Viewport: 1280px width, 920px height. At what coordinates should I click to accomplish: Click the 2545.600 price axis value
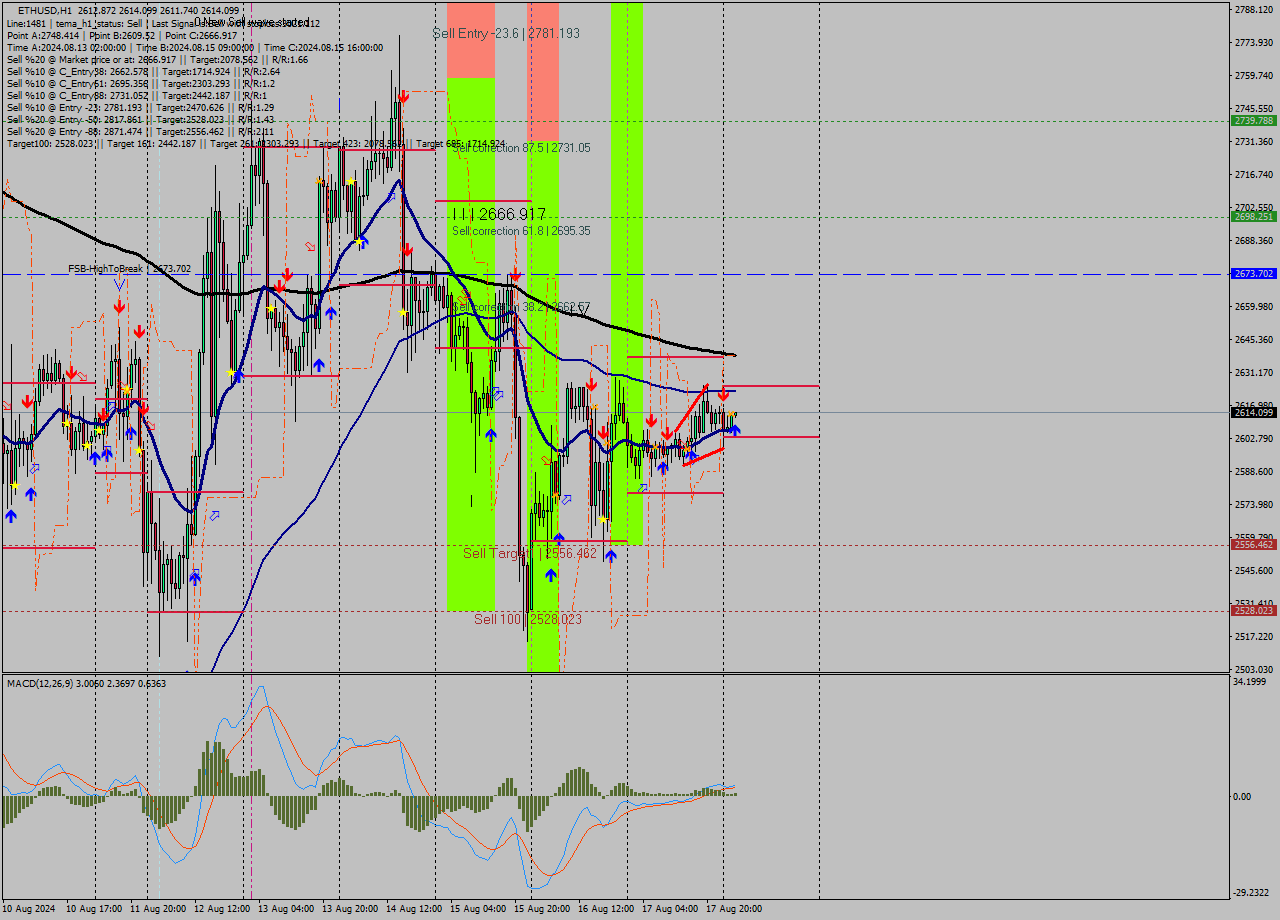coord(1254,570)
